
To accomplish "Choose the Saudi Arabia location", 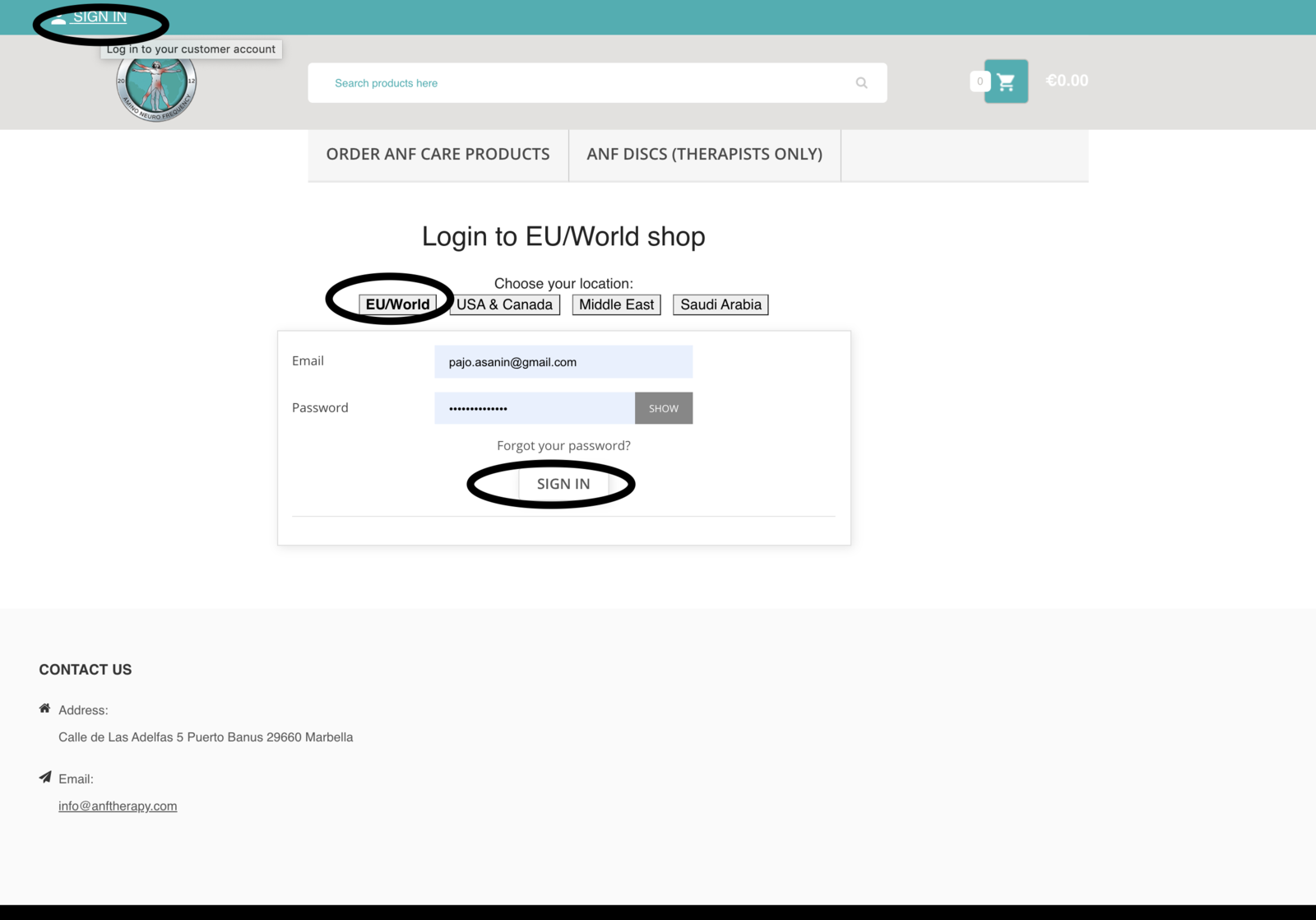I will coord(721,304).
